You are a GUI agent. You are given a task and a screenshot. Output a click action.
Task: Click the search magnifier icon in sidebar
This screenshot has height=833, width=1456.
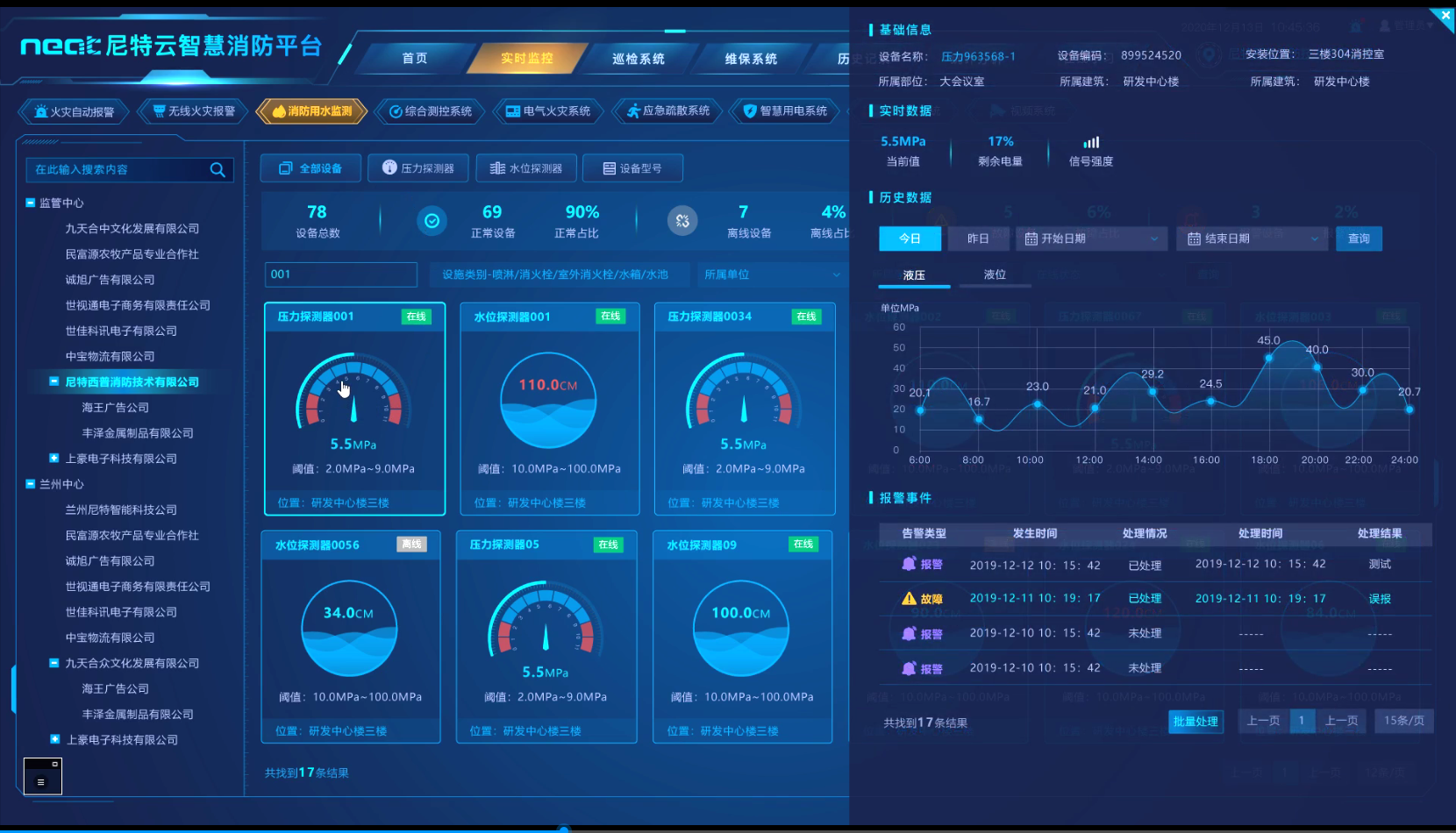click(x=218, y=170)
